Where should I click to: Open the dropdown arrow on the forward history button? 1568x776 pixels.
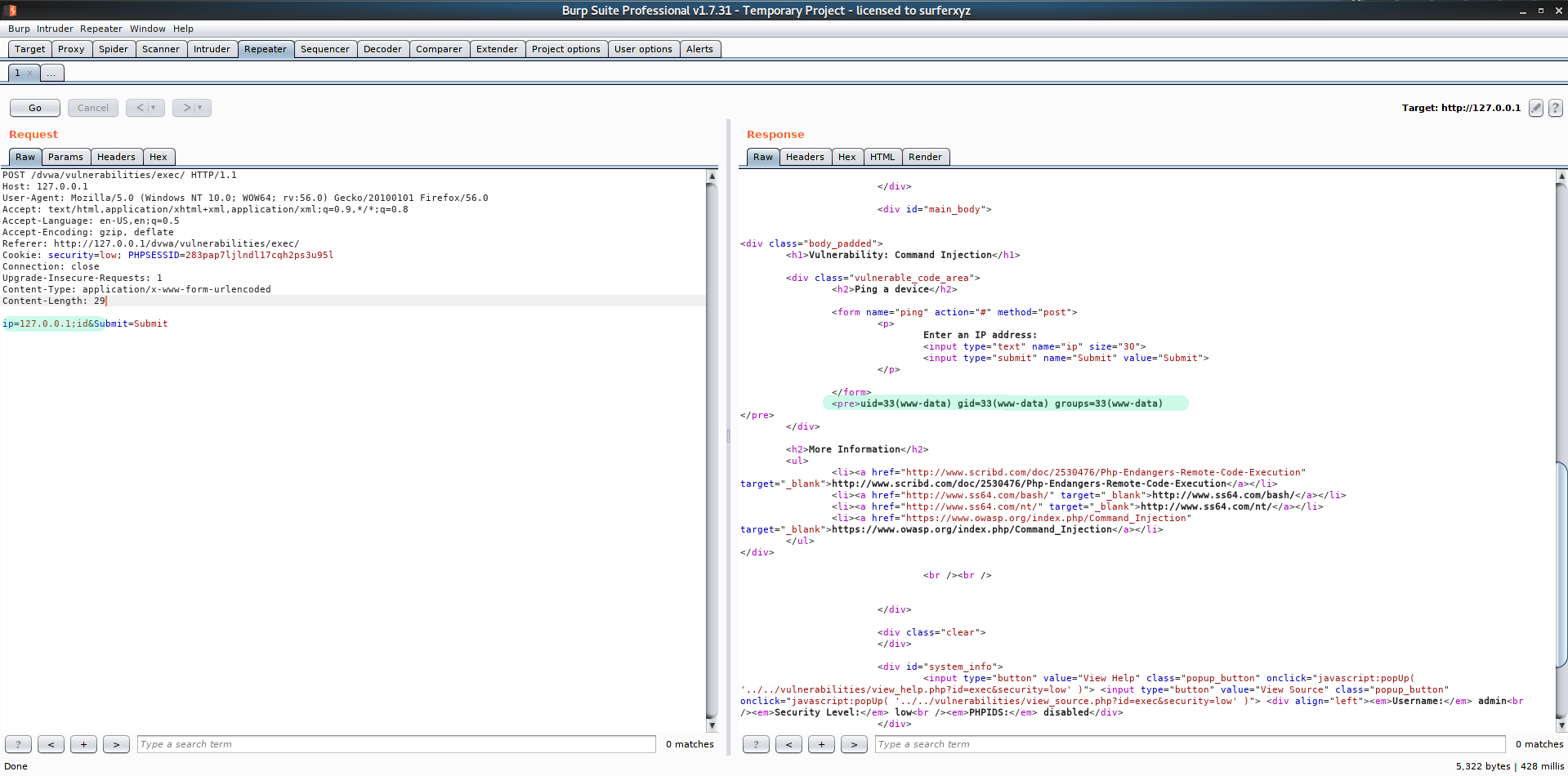[200, 108]
